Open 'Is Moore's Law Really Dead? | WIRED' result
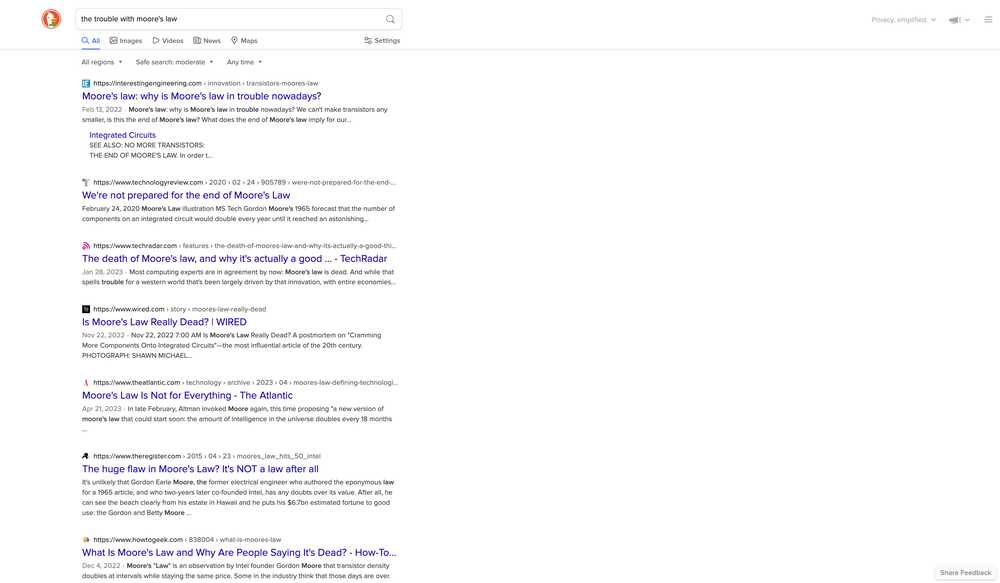 coord(164,323)
